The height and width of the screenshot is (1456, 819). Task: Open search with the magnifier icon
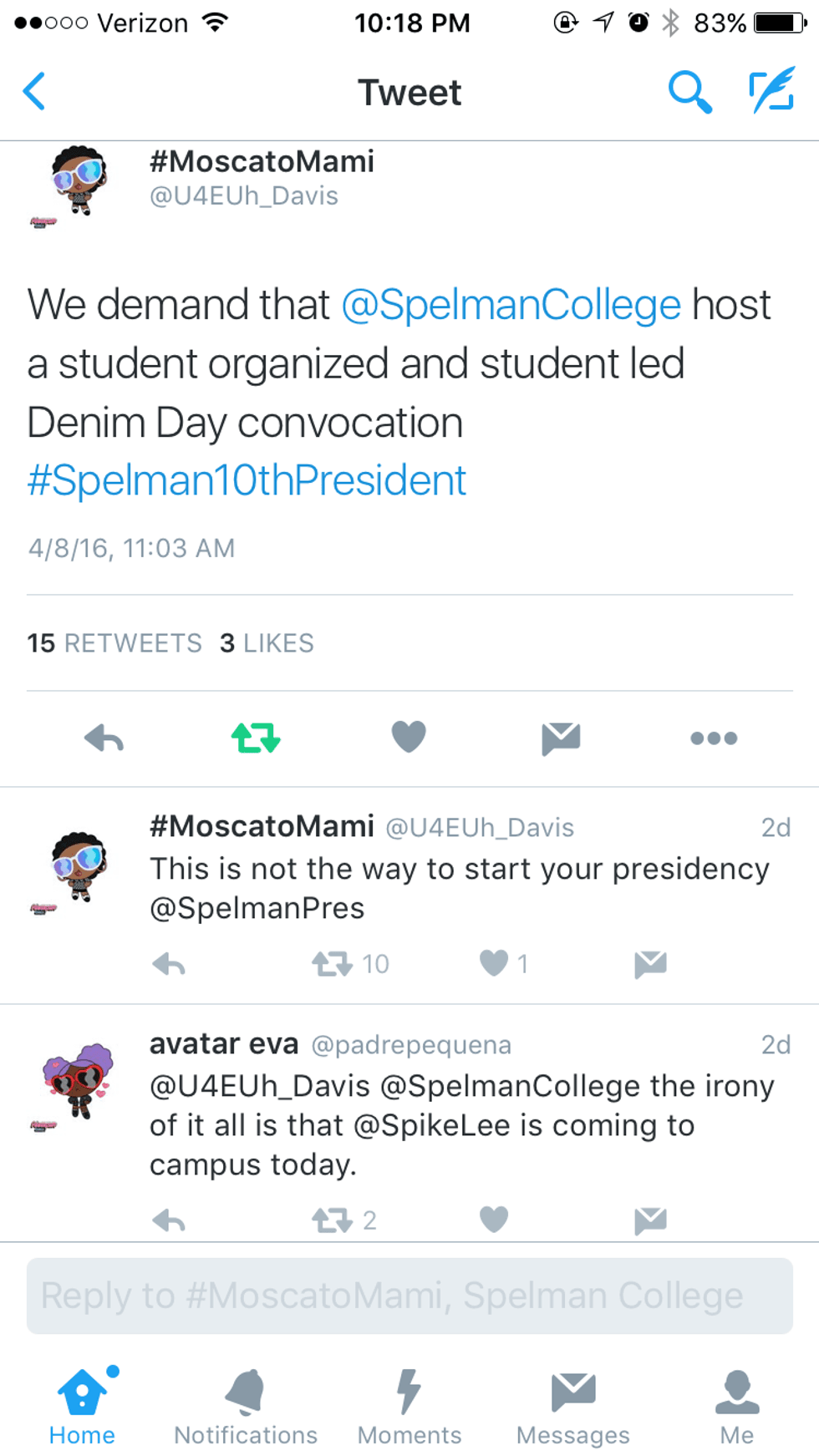tap(689, 91)
